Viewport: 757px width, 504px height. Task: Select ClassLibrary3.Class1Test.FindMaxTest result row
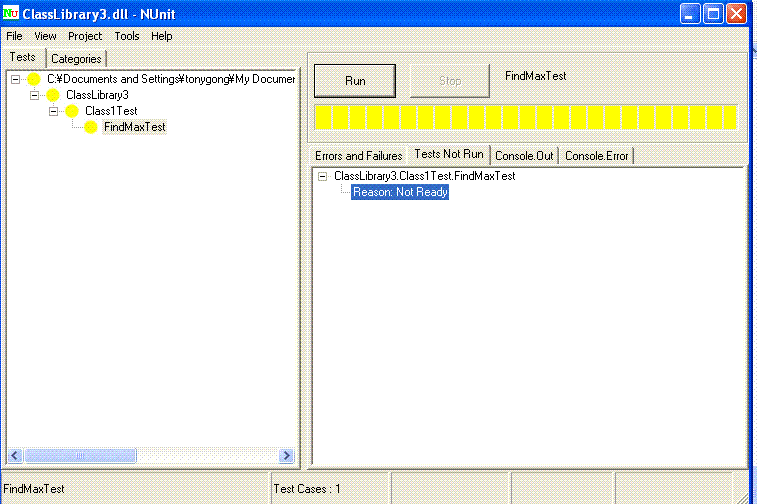pos(425,176)
